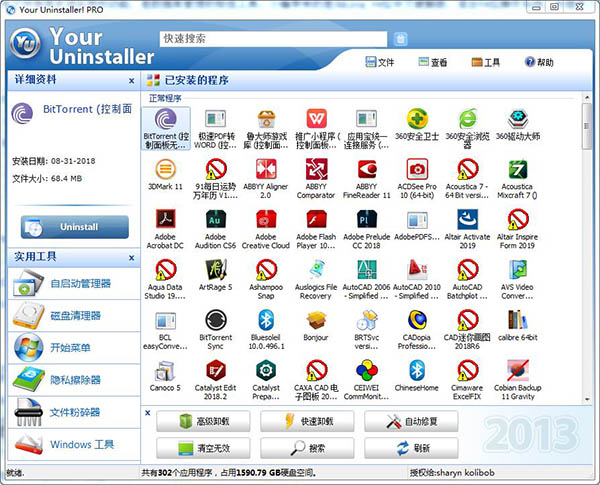The width and height of the screenshot is (600, 485).
Task: Select the ABBYY FineReader 11 icon
Action: coord(367,169)
